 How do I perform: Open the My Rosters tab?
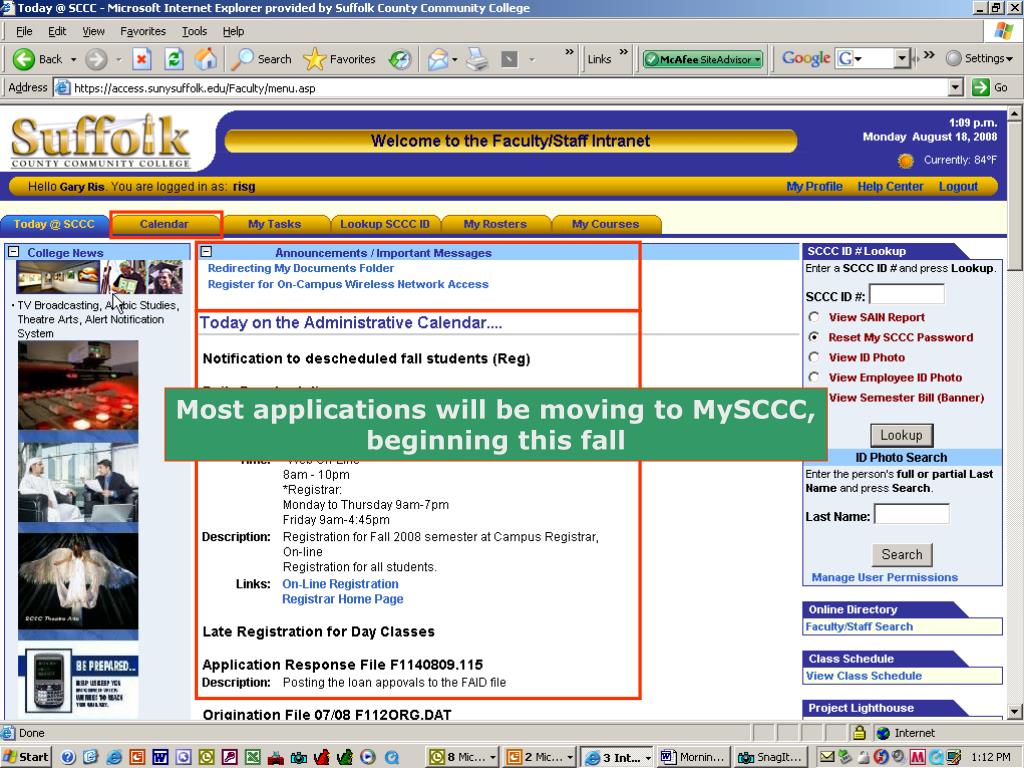495,224
